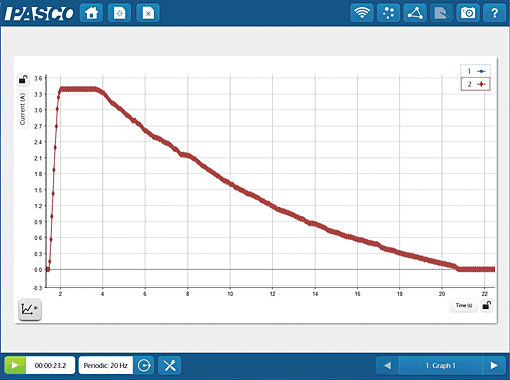This screenshot has width=510, height=380.
Task: Open the 1: Graph 1 page tab
Action: (x=440, y=365)
